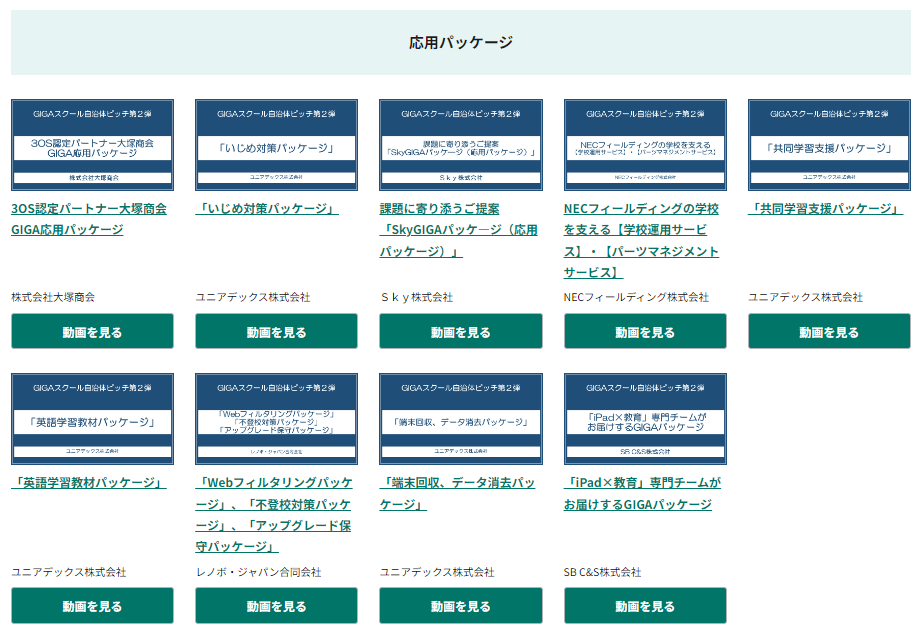Open the Webフィルタリングパッケージ thumbnail image
The image size is (923, 639).
pyautogui.click(x=277, y=419)
